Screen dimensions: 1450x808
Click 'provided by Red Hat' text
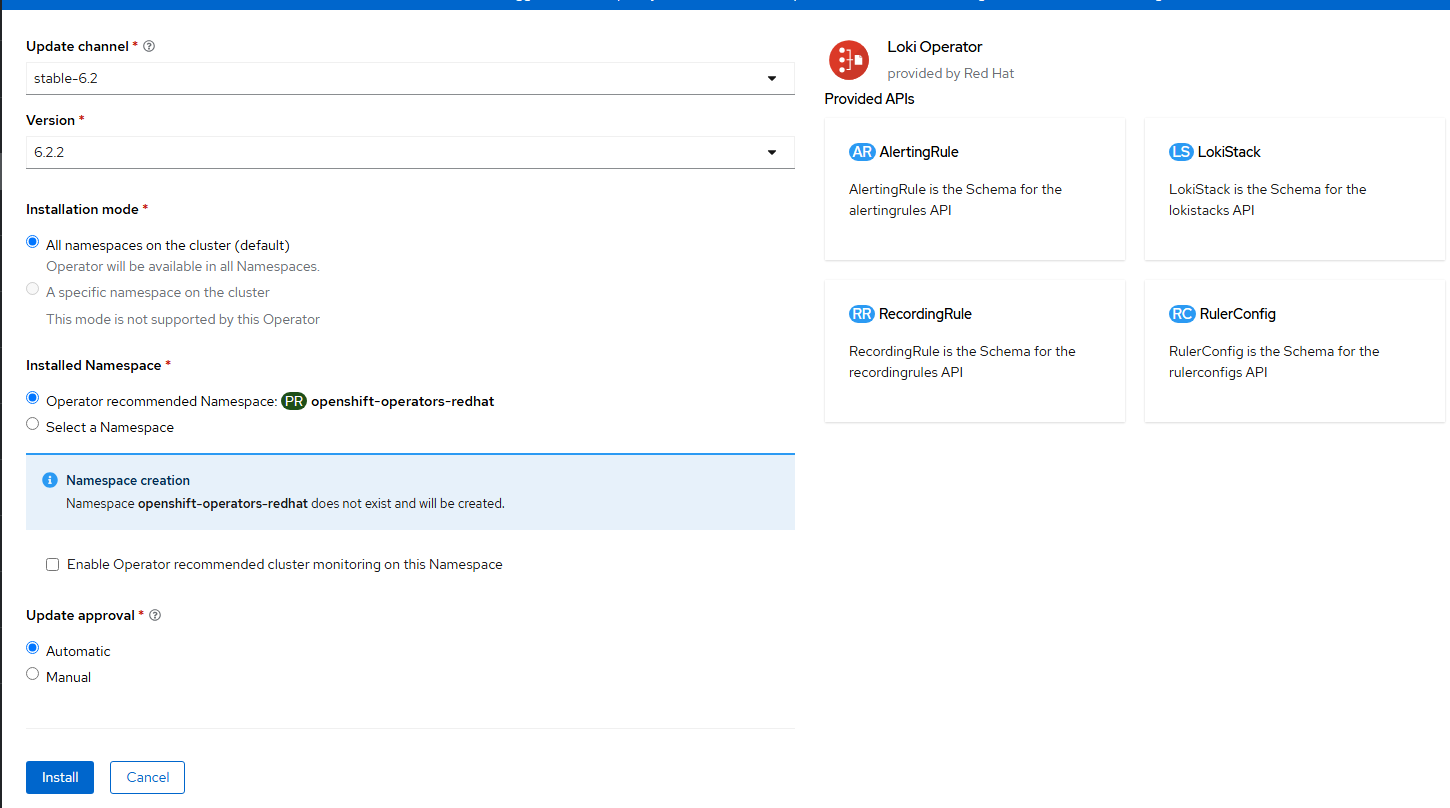951,73
